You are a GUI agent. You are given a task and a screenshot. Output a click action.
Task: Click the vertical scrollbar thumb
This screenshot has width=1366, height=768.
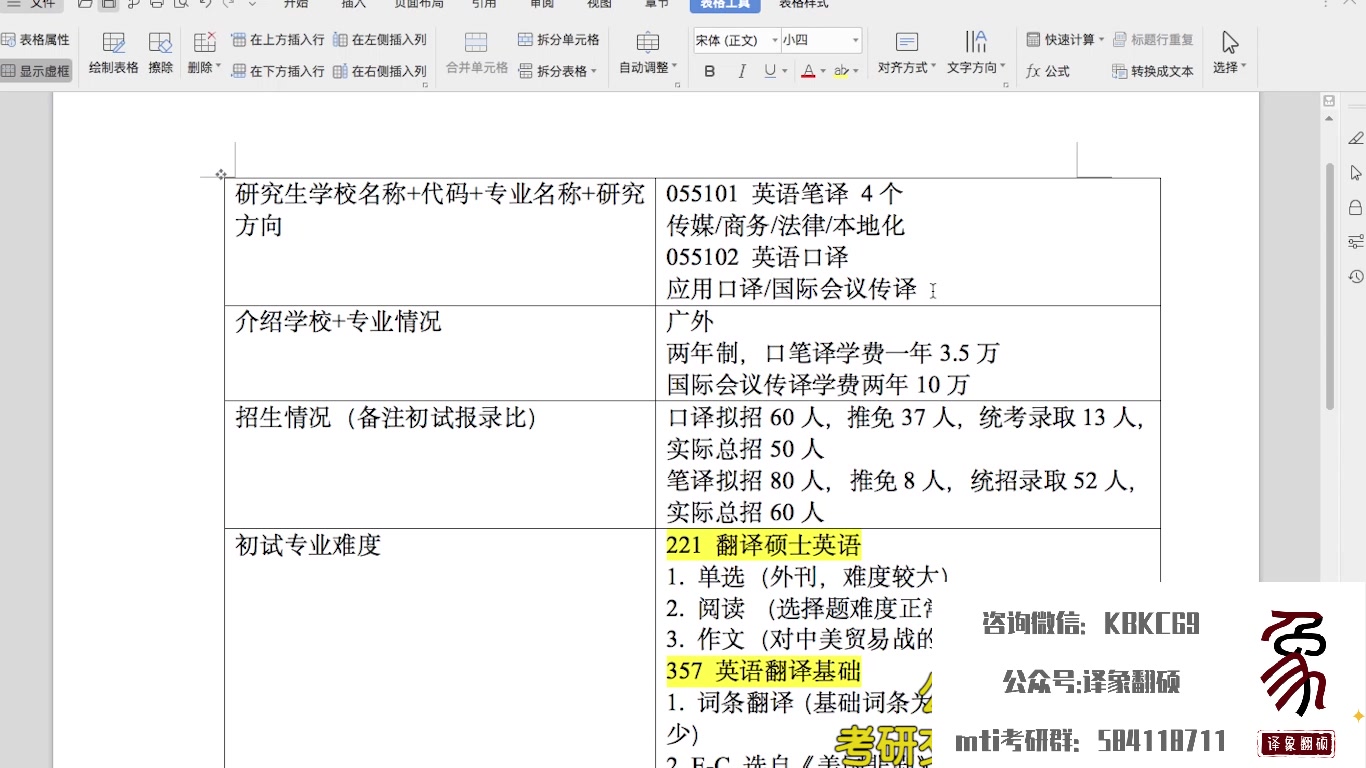tap(1330, 285)
